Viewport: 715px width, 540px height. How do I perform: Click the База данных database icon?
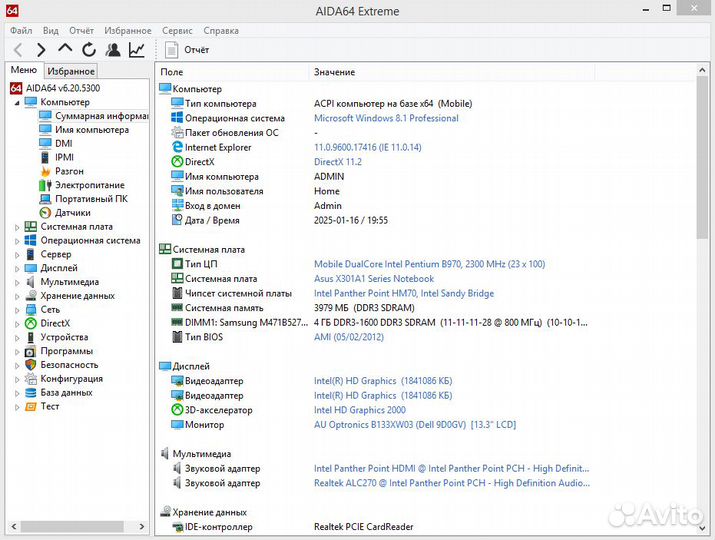tap(31, 392)
